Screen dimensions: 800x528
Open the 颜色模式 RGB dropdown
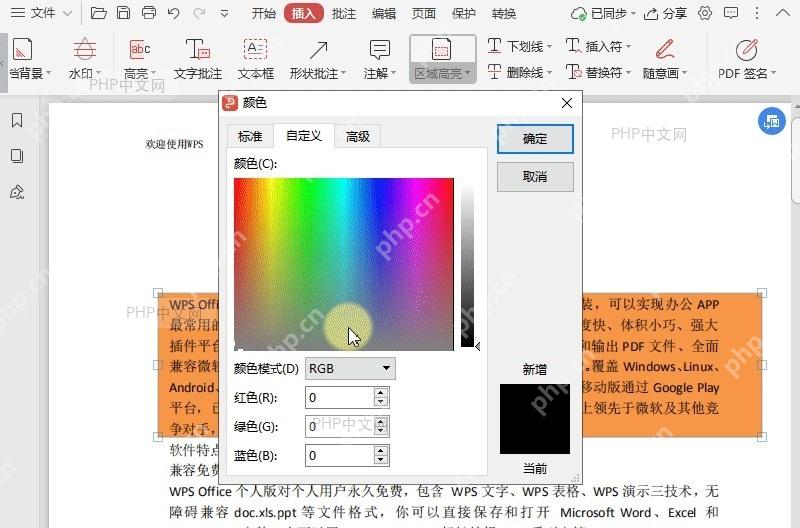(350, 368)
